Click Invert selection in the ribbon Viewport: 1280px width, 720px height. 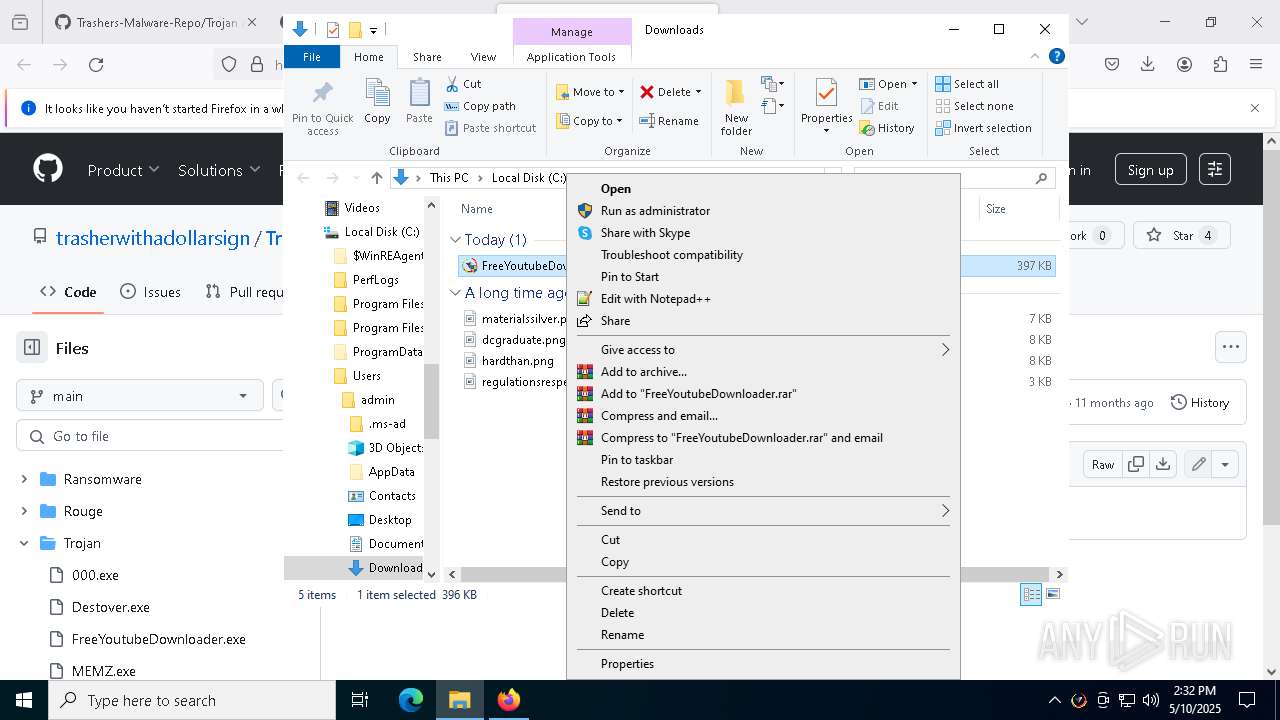(983, 128)
